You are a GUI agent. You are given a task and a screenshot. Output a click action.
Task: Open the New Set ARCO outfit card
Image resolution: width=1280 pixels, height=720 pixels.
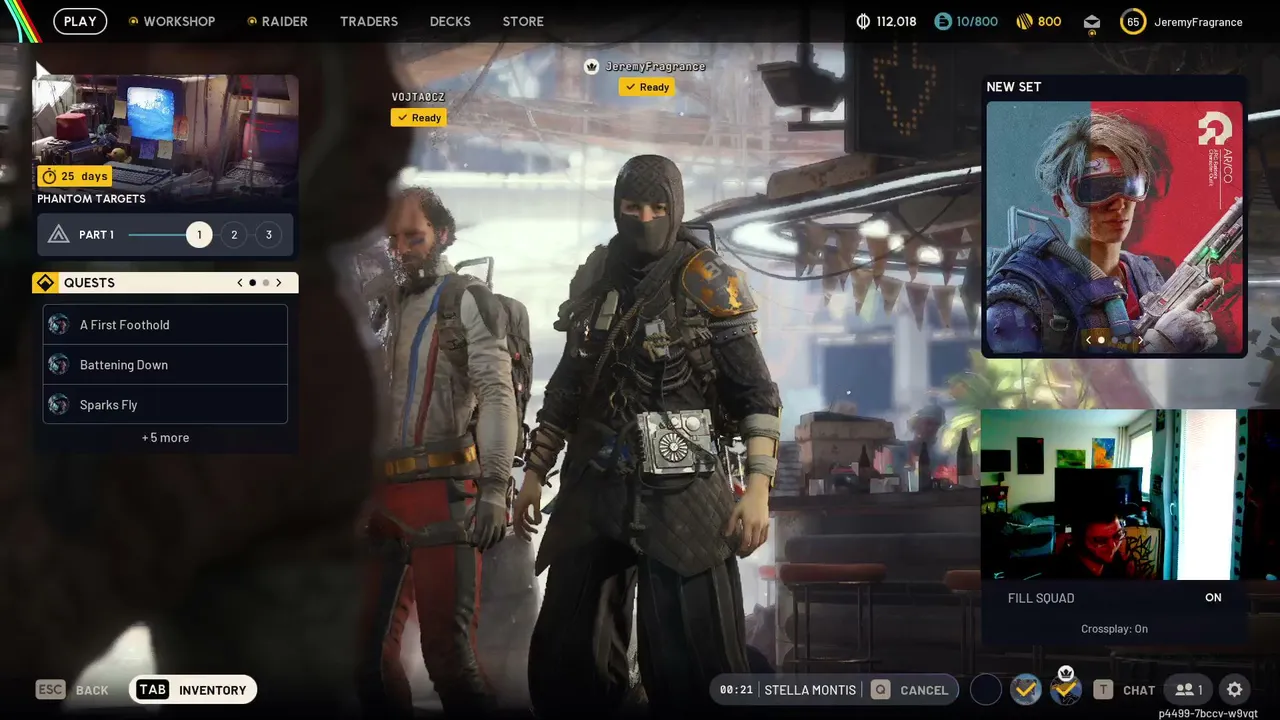(x=1115, y=227)
